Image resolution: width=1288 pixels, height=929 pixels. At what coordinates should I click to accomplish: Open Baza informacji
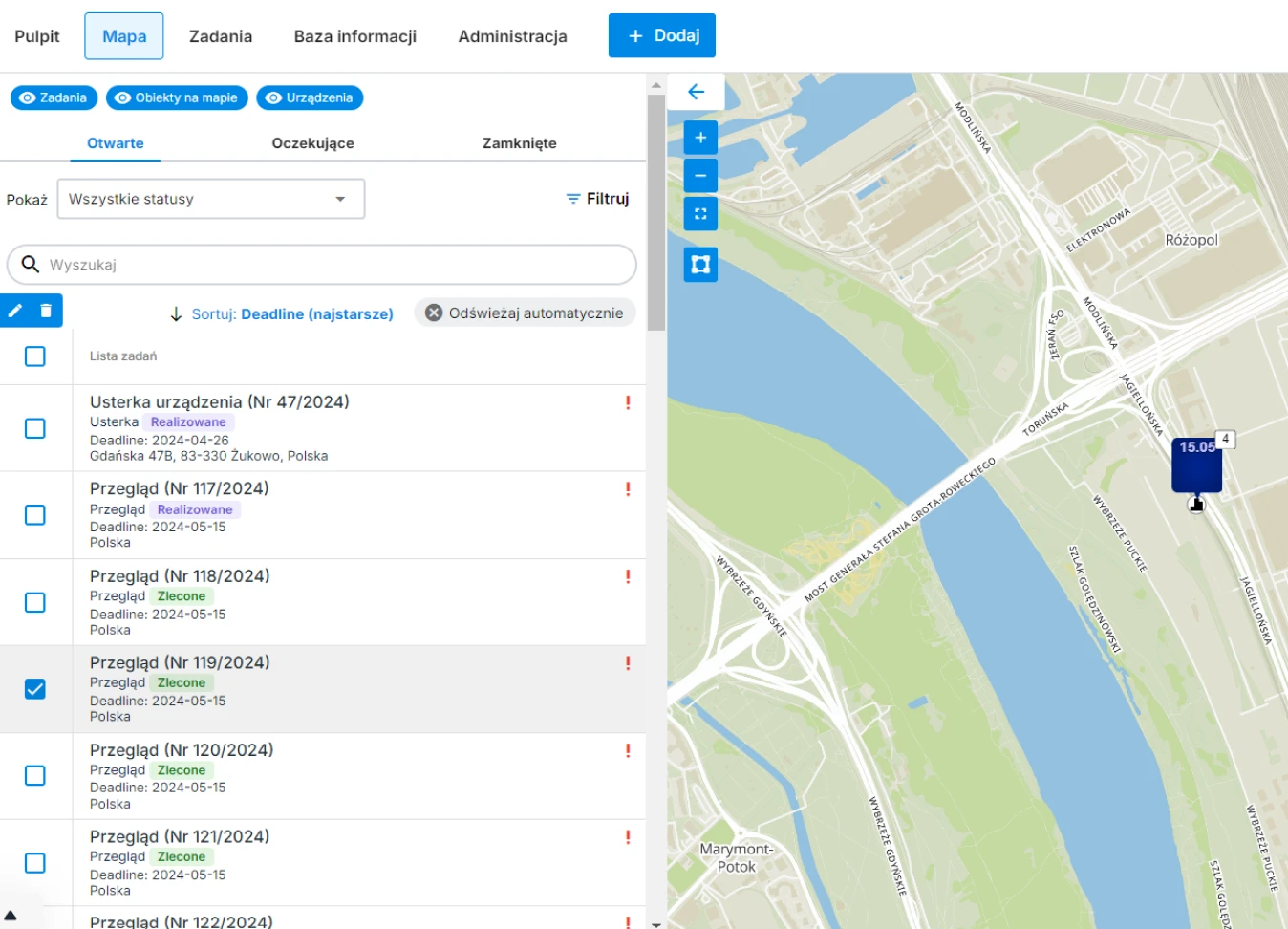tap(355, 36)
